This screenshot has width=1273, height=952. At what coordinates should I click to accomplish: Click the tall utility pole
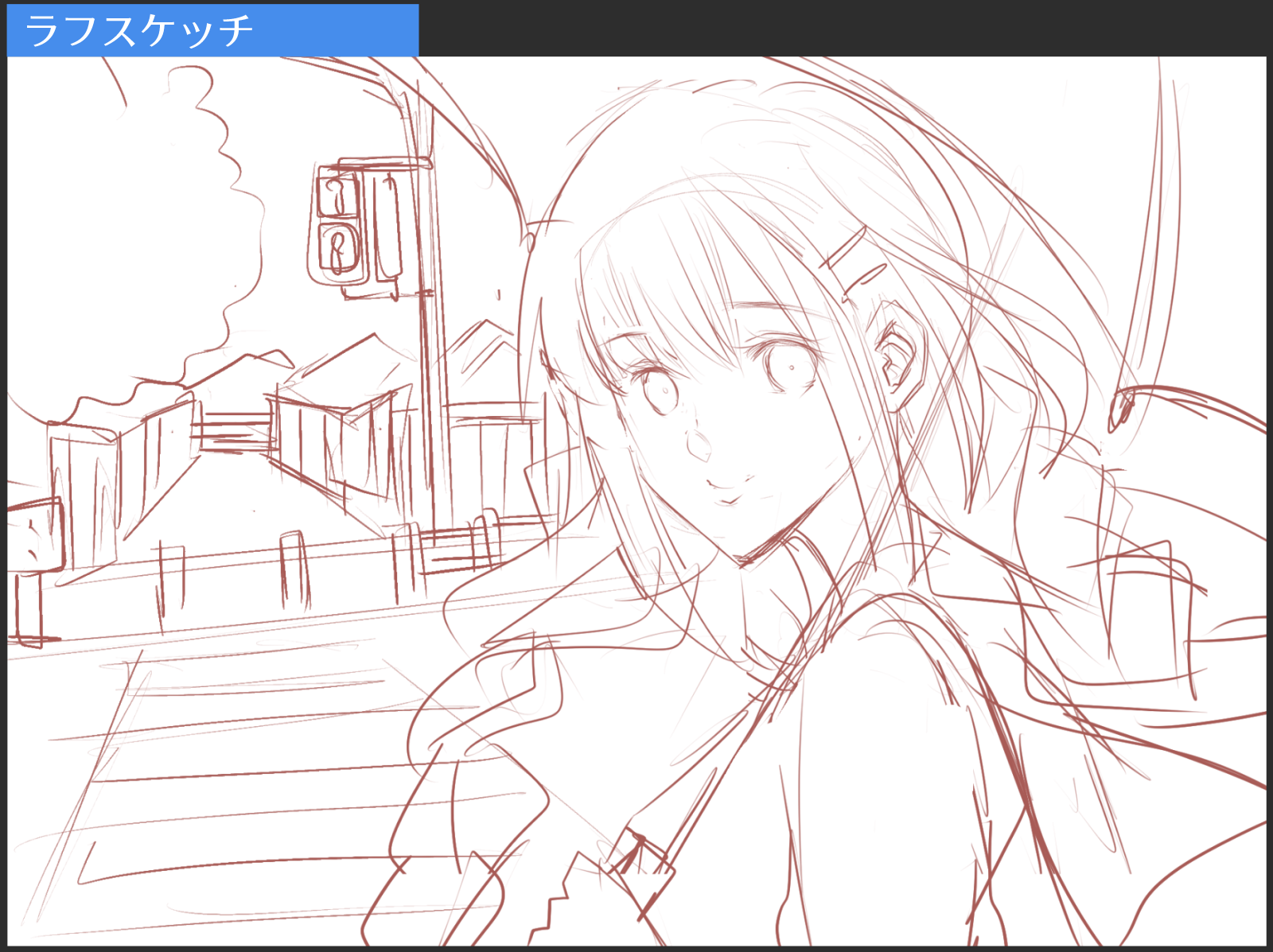tap(430, 358)
